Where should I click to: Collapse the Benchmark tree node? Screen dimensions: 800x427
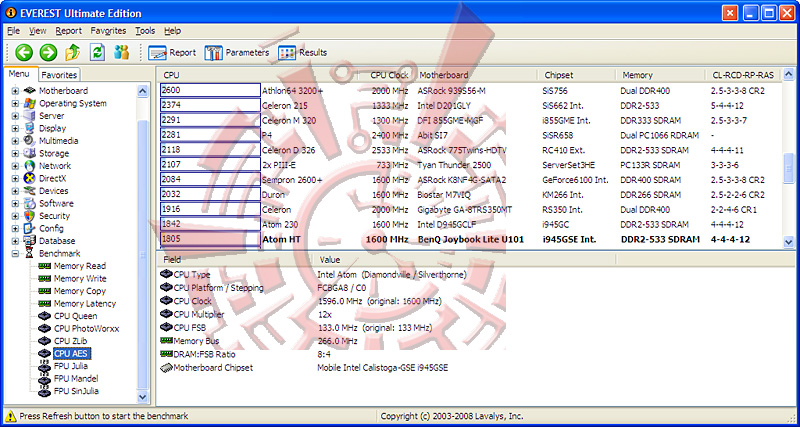pyautogui.click(x=15, y=254)
